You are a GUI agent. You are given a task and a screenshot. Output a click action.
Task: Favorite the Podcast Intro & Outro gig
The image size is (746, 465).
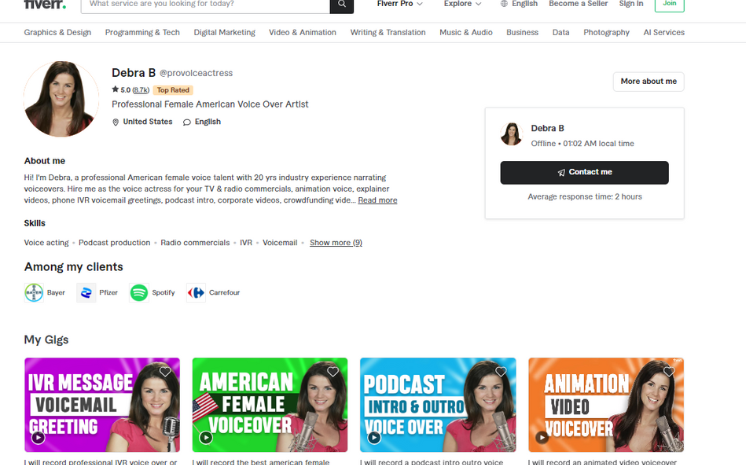point(501,371)
